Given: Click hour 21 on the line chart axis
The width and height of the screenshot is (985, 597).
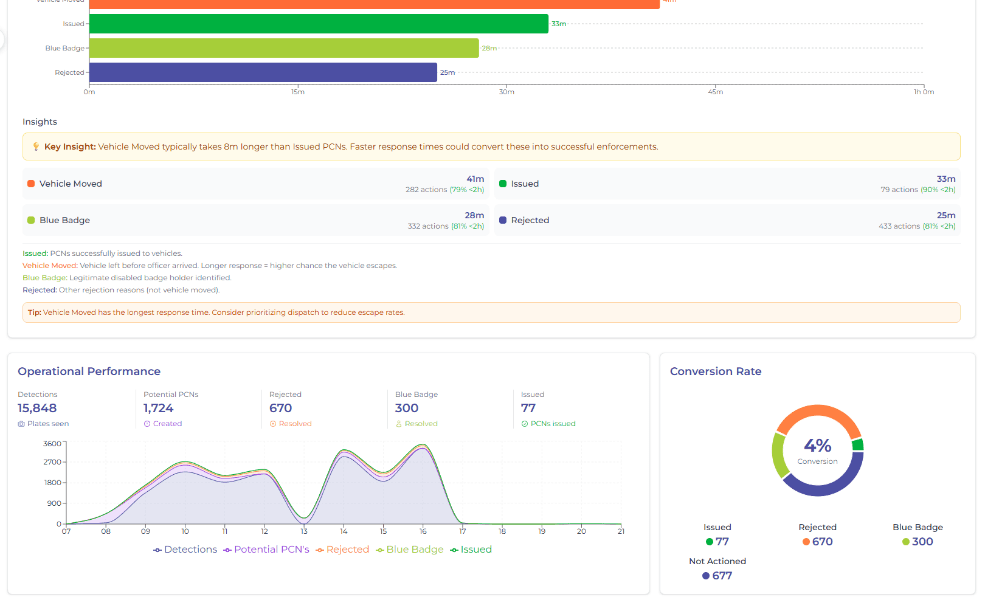Looking at the screenshot, I should (x=621, y=532).
